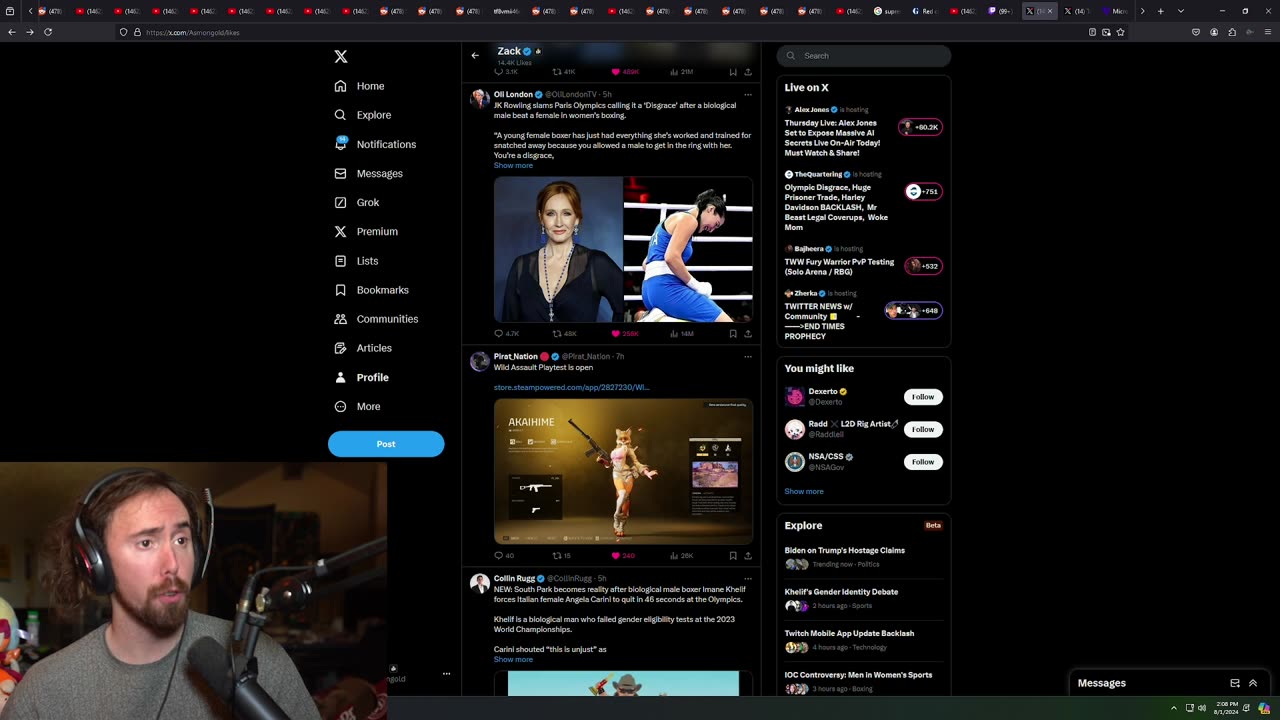The width and height of the screenshot is (1280, 720).
Task: Open account options beside profile name
Action: (x=446, y=674)
